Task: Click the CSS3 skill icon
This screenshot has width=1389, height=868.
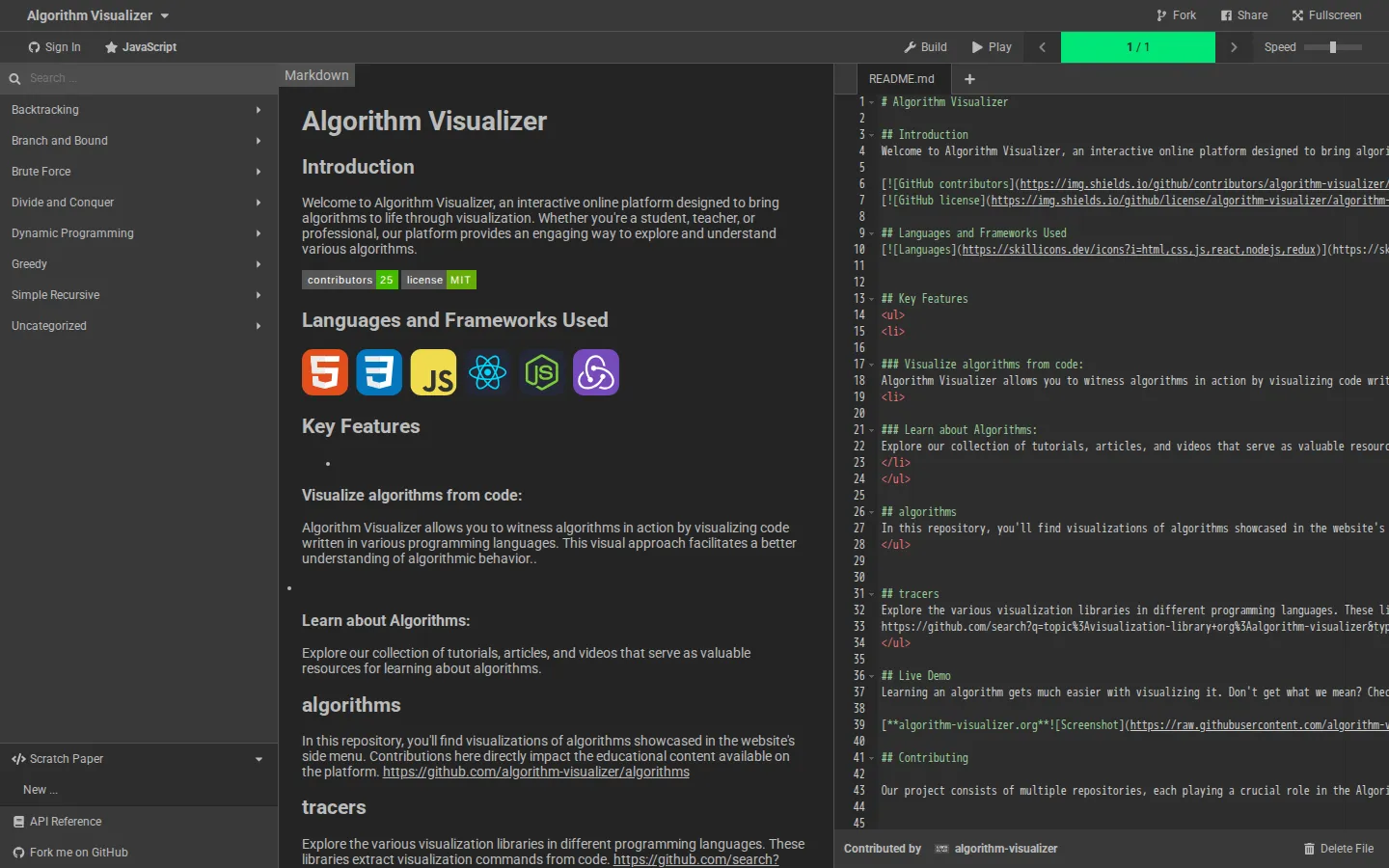Action: pyautogui.click(x=379, y=372)
